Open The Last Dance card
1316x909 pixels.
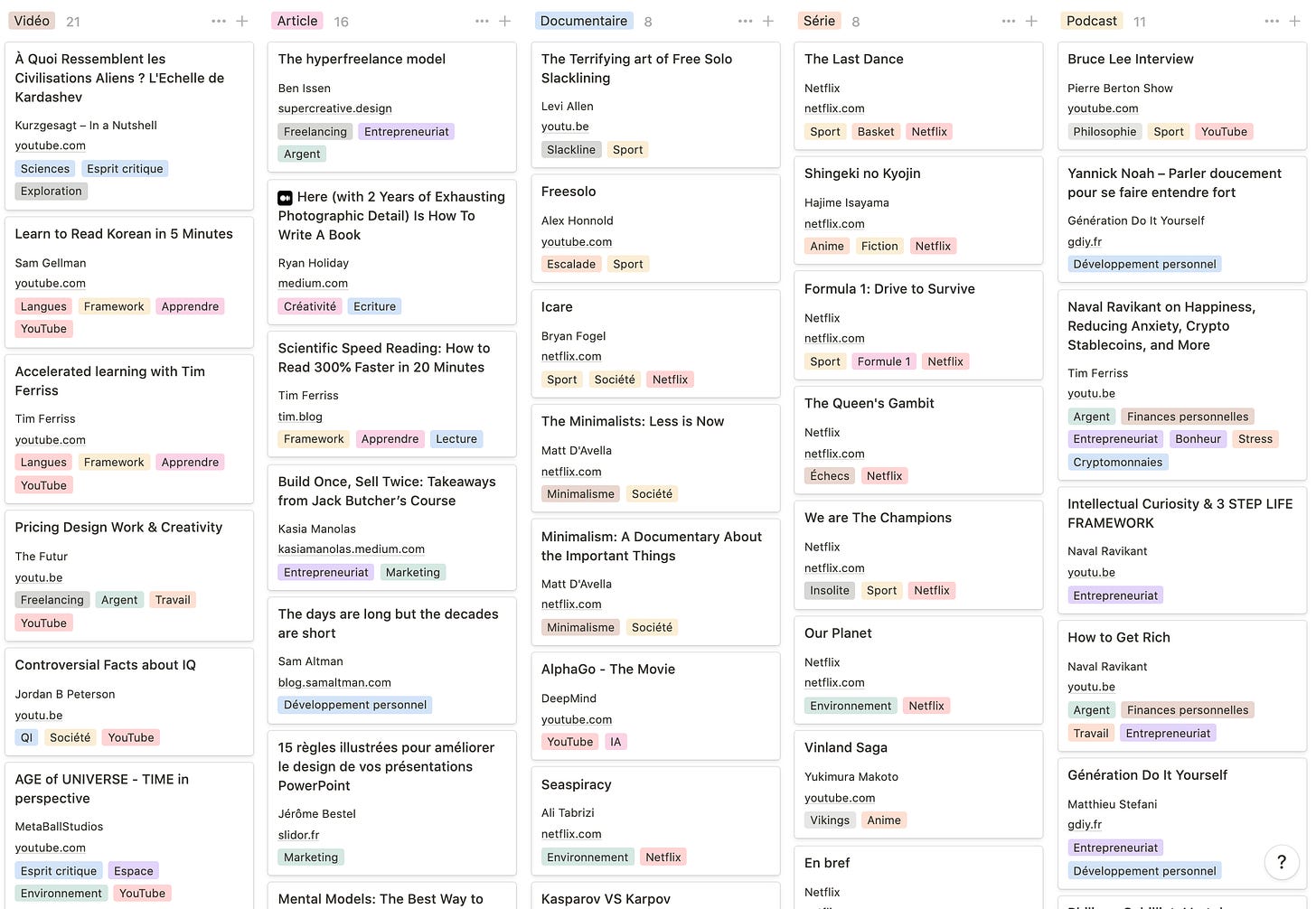pyautogui.click(x=918, y=95)
